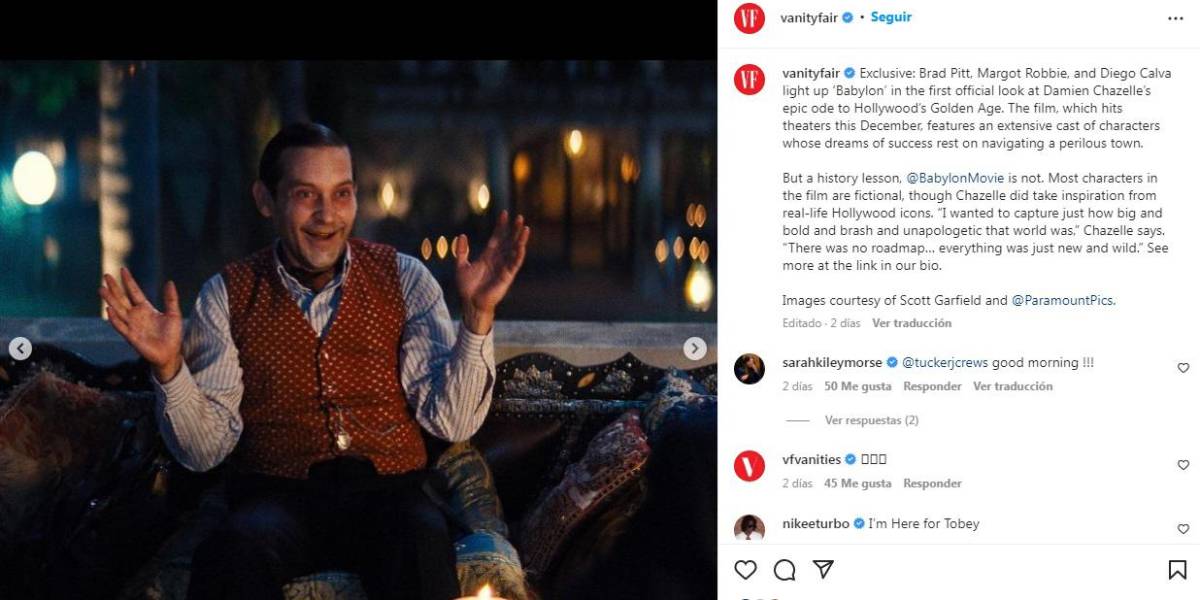Like the vfvanities comment
This screenshot has width=1200, height=600.
[1183, 465]
